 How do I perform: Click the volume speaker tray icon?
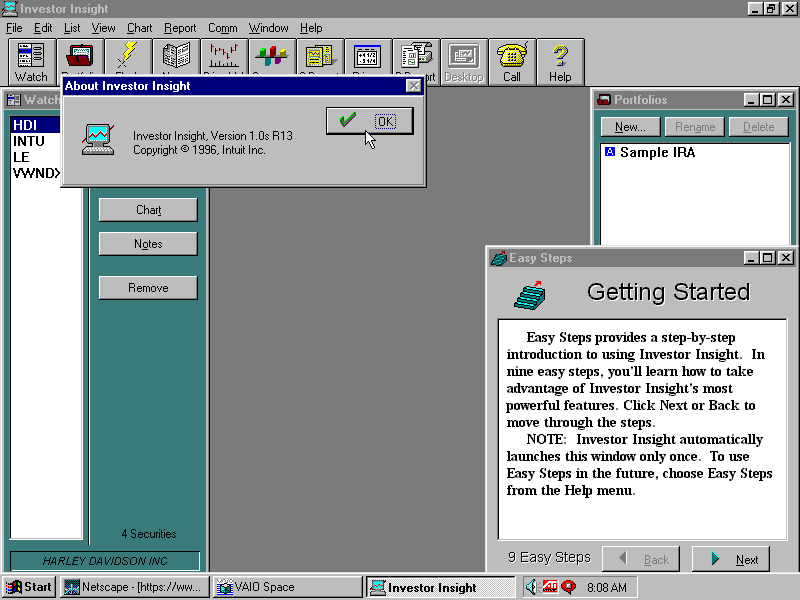532,587
